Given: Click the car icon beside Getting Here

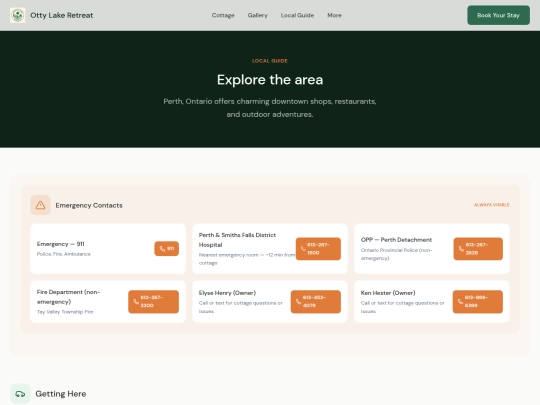Looking at the screenshot, I should coord(20,394).
